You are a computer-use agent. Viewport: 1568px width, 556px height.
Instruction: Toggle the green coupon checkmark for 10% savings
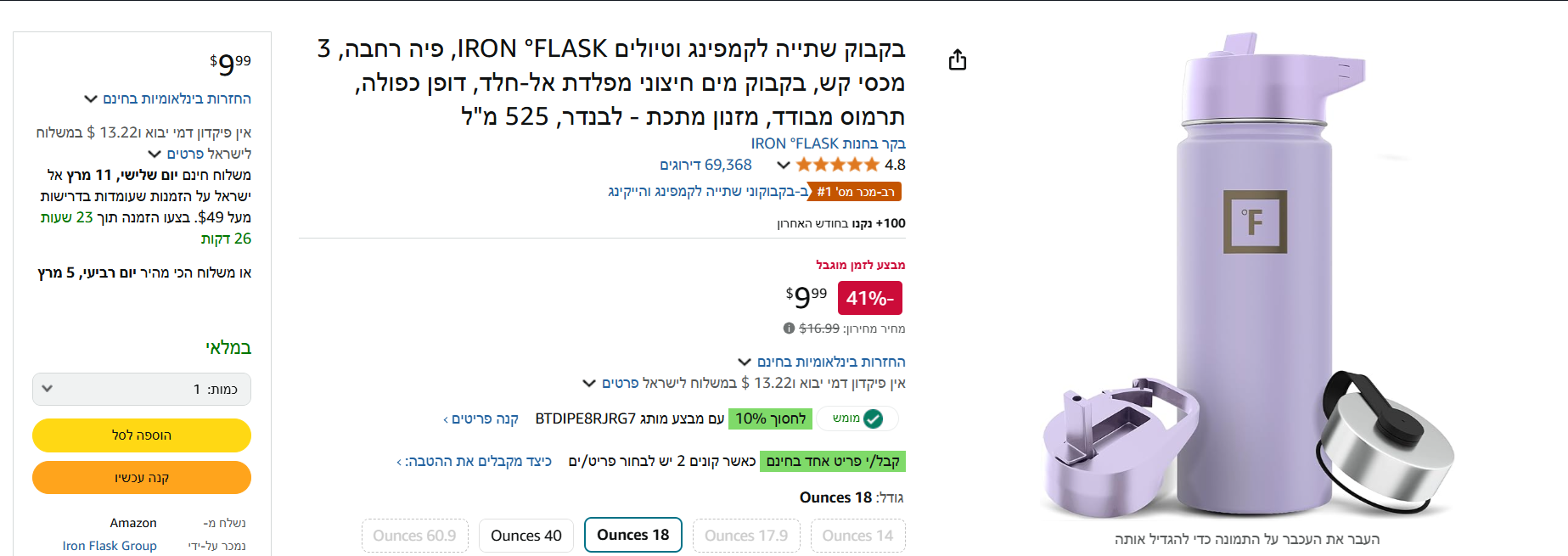873,418
